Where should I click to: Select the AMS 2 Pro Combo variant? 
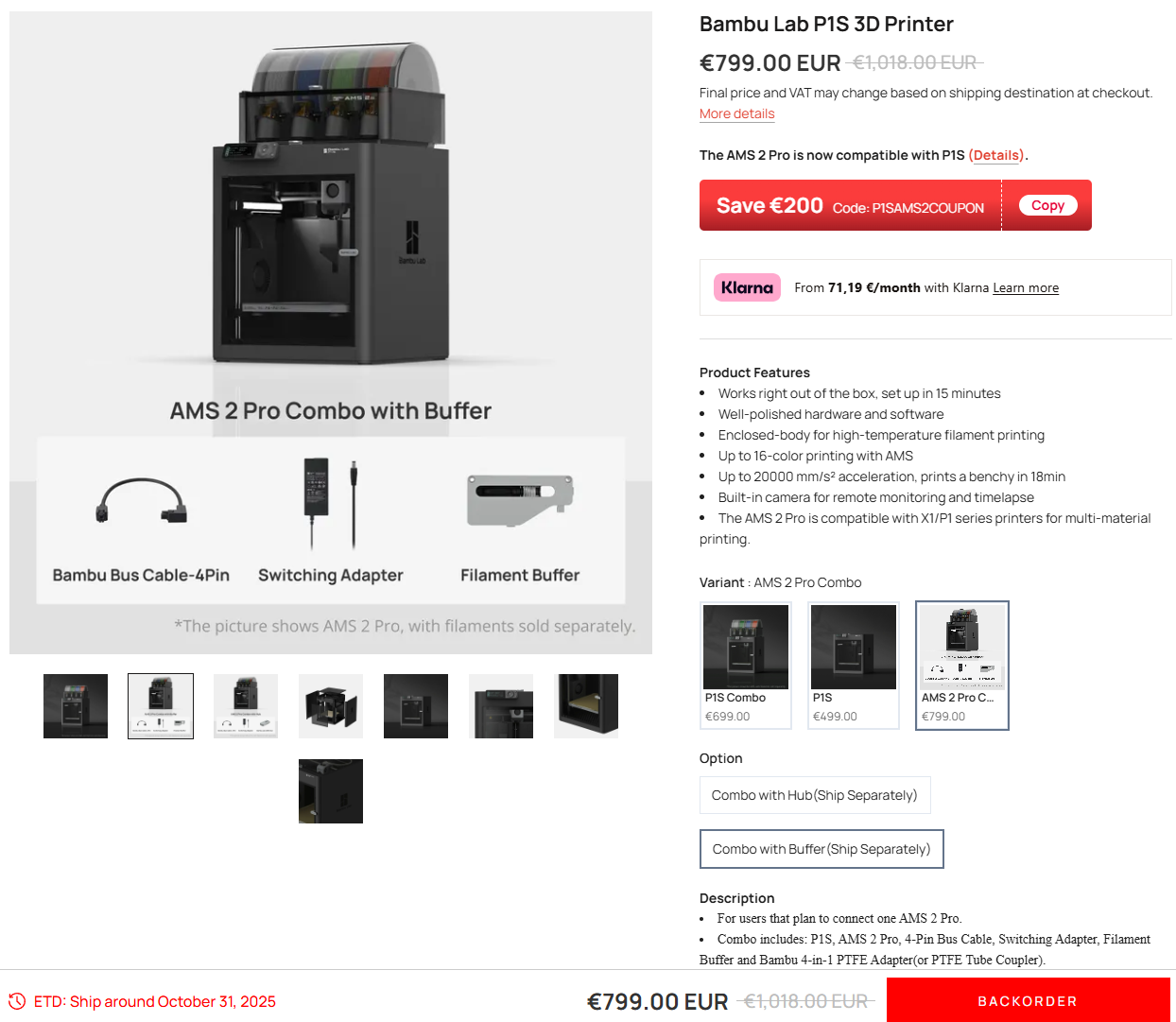click(962, 666)
